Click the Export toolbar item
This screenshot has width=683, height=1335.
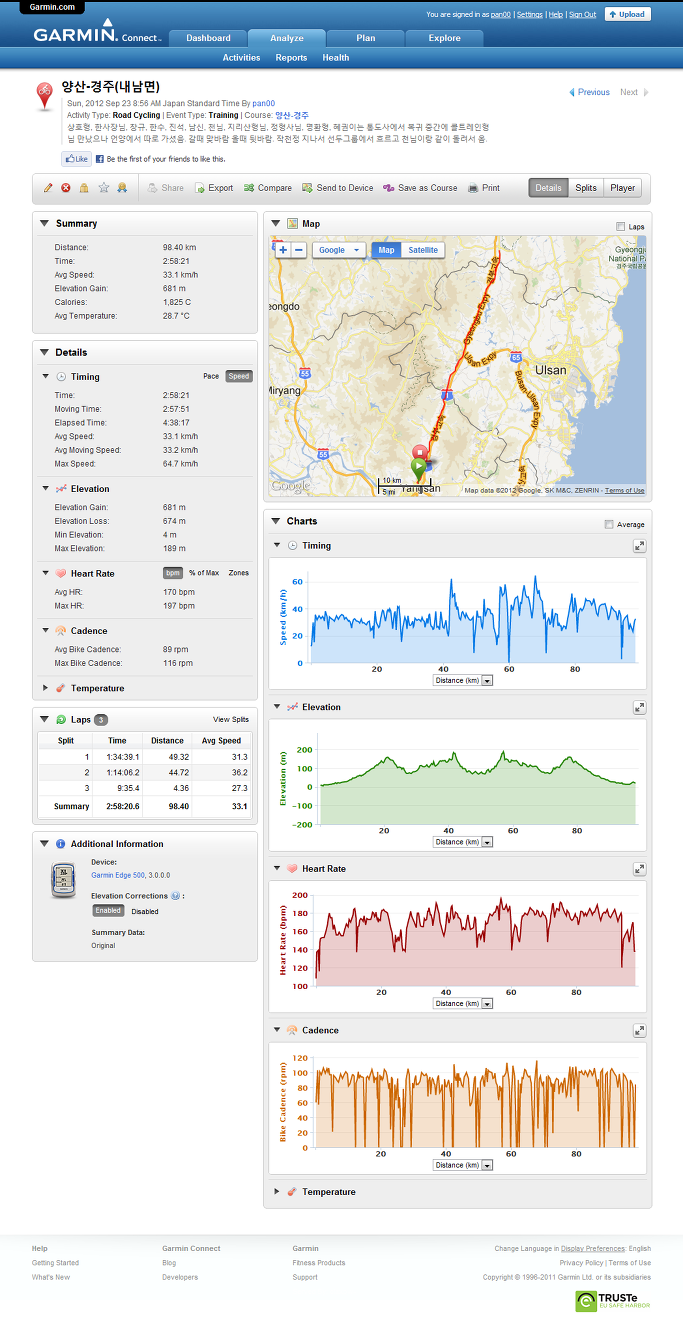[214, 188]
